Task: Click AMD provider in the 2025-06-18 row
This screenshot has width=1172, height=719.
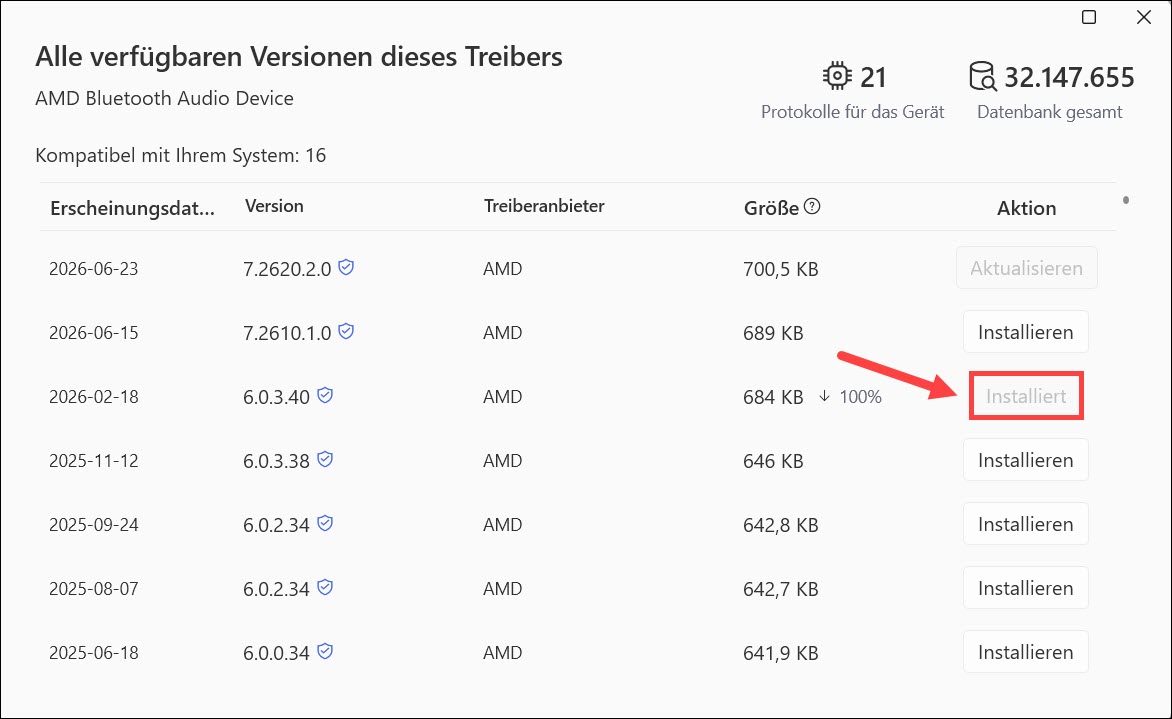Action: [502, 653]
